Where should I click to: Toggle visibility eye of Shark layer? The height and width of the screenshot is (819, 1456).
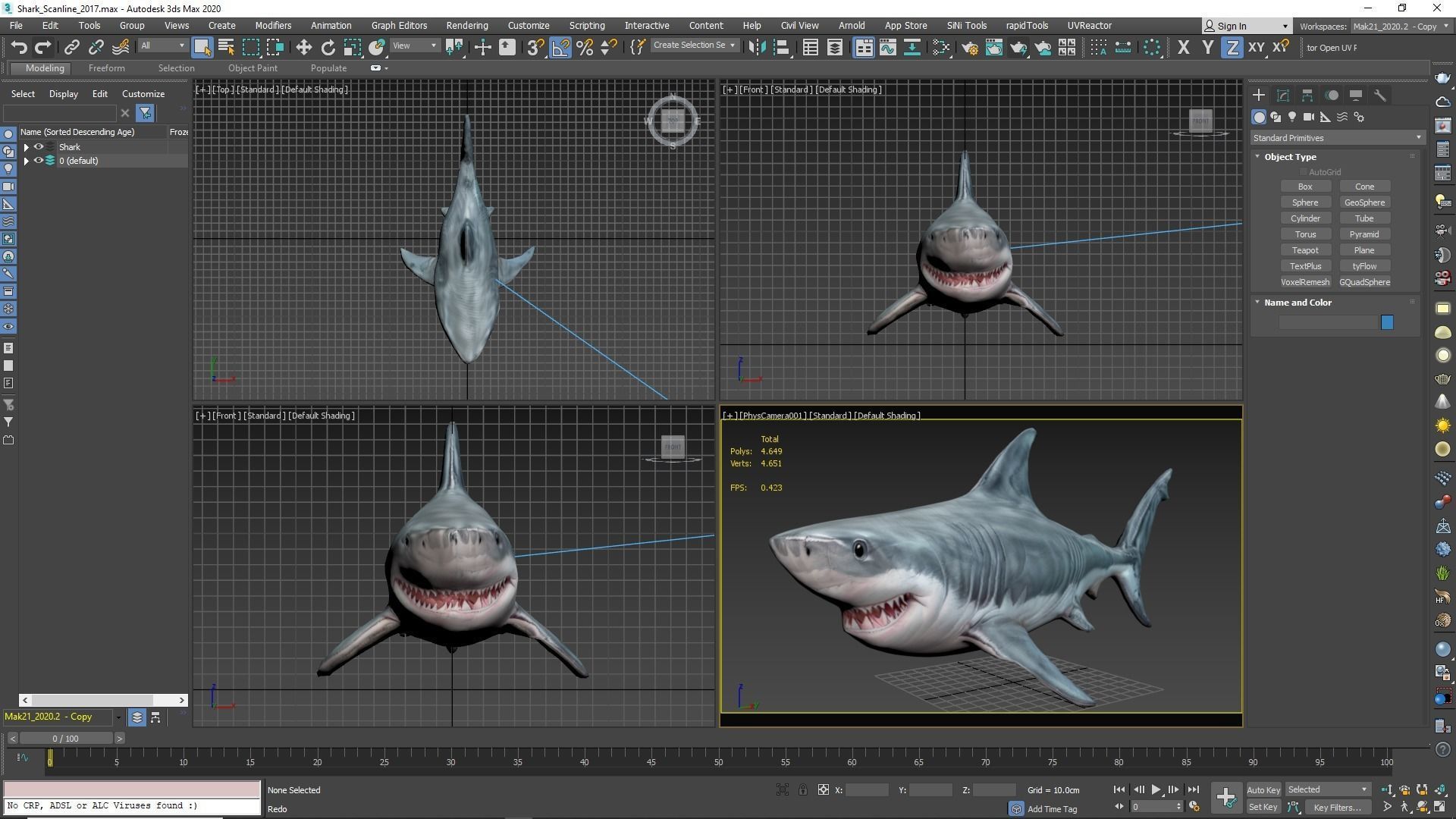(x=39, y=147)
